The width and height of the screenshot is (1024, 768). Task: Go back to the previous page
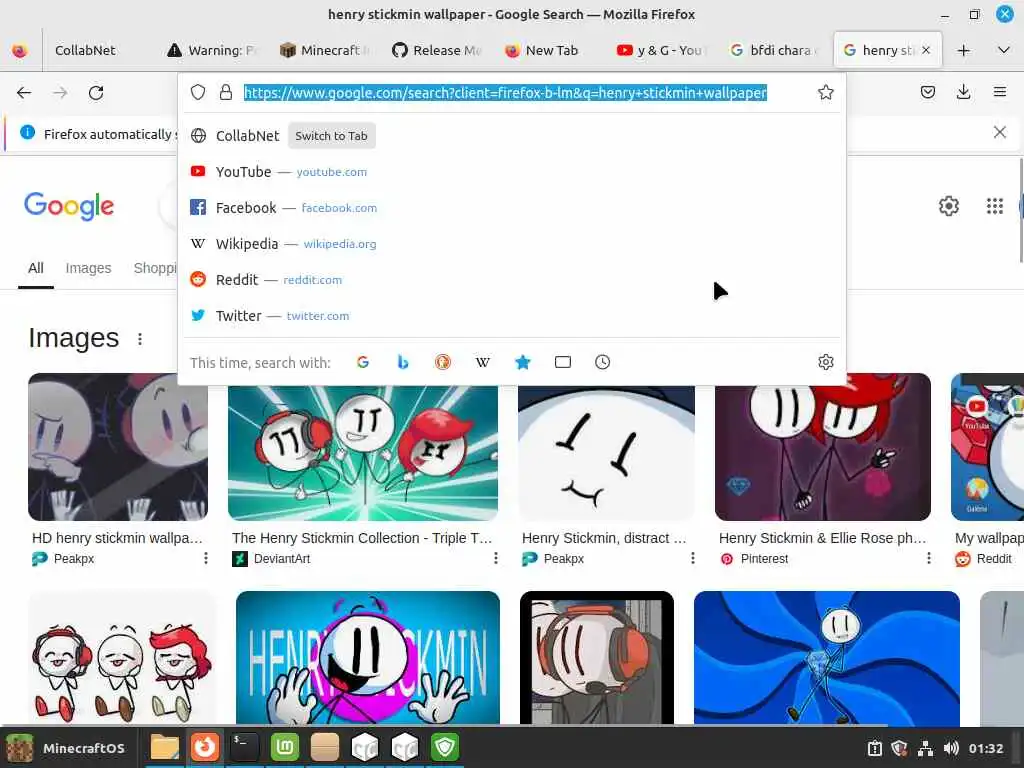point(24,93)
